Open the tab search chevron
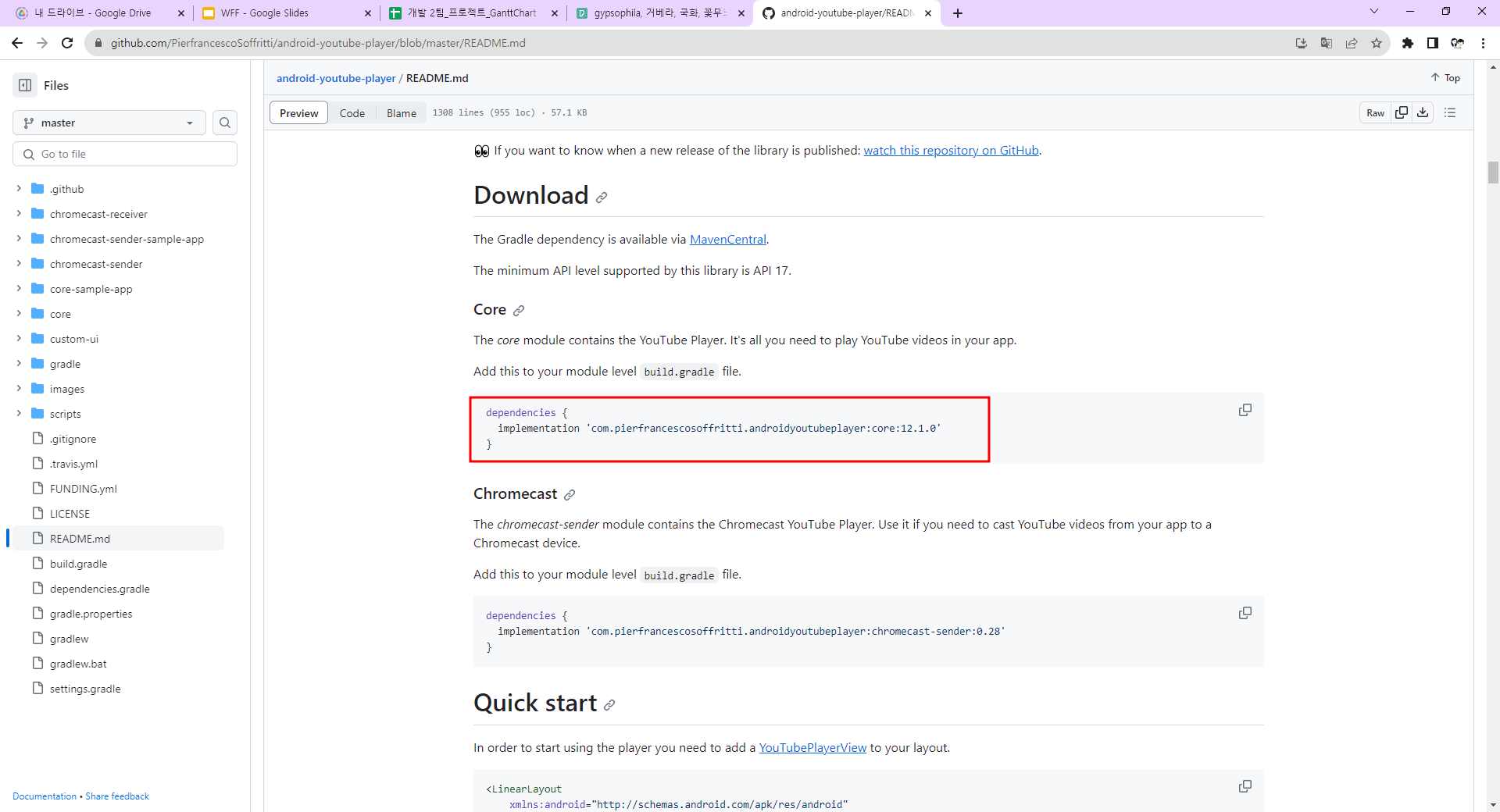 pyautogui.click(x=1374, y=12)
